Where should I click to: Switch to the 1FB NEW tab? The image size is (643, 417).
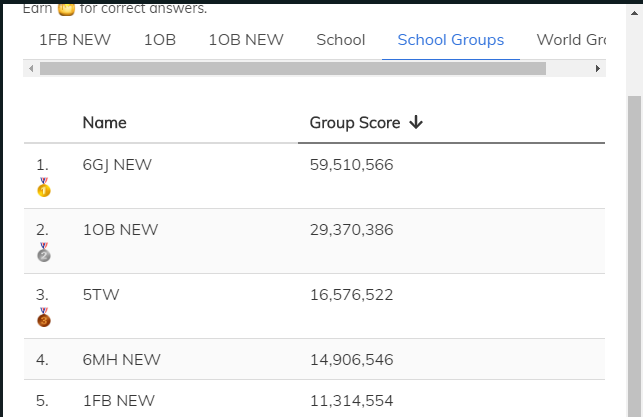pos(75,40)
